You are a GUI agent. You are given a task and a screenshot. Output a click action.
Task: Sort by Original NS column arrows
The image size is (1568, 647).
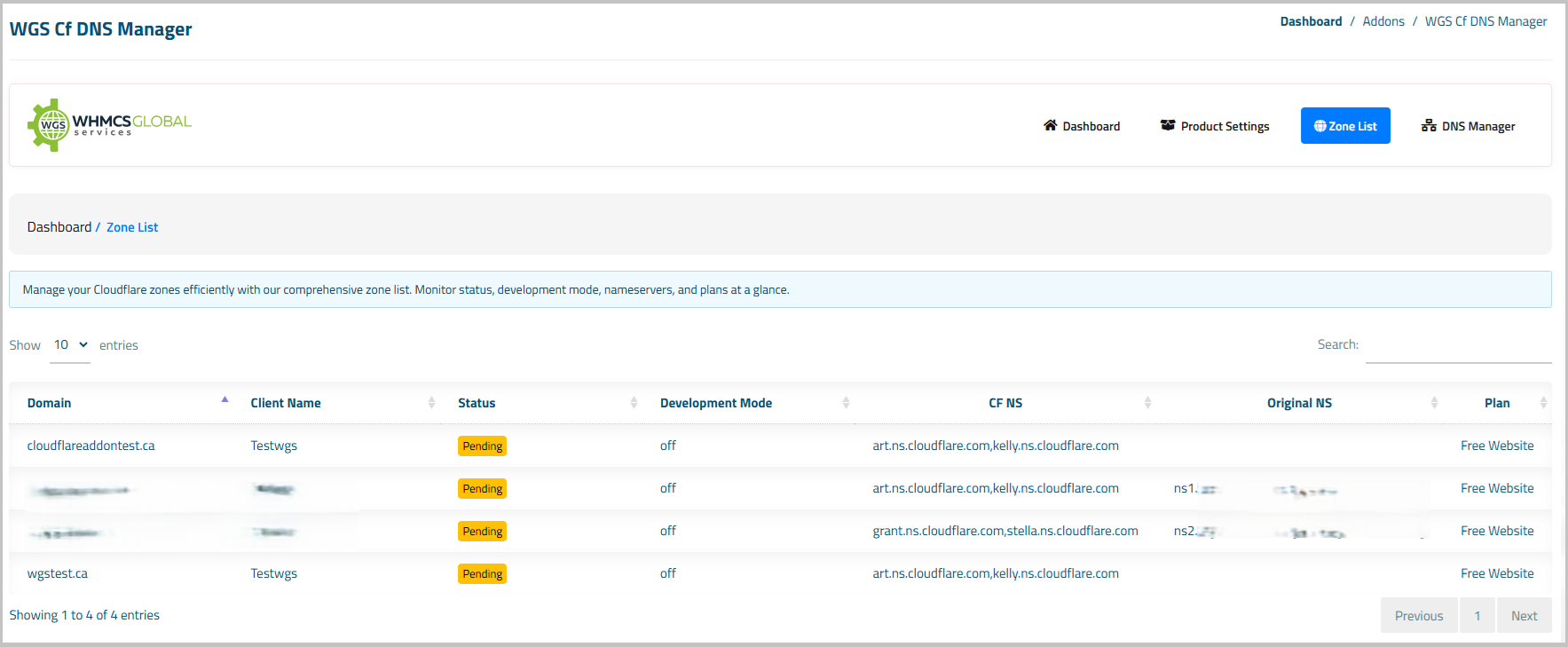click(1434, 403)
